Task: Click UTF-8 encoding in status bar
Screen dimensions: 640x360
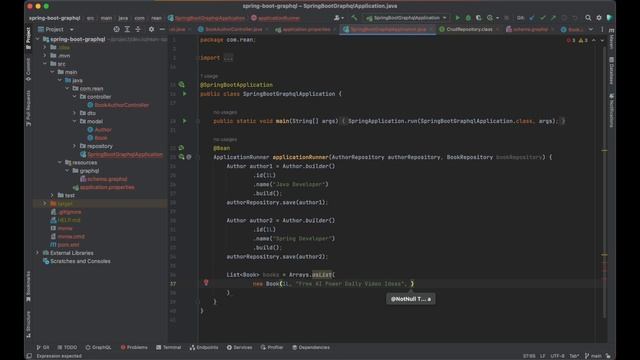Action: click(557, 356)
